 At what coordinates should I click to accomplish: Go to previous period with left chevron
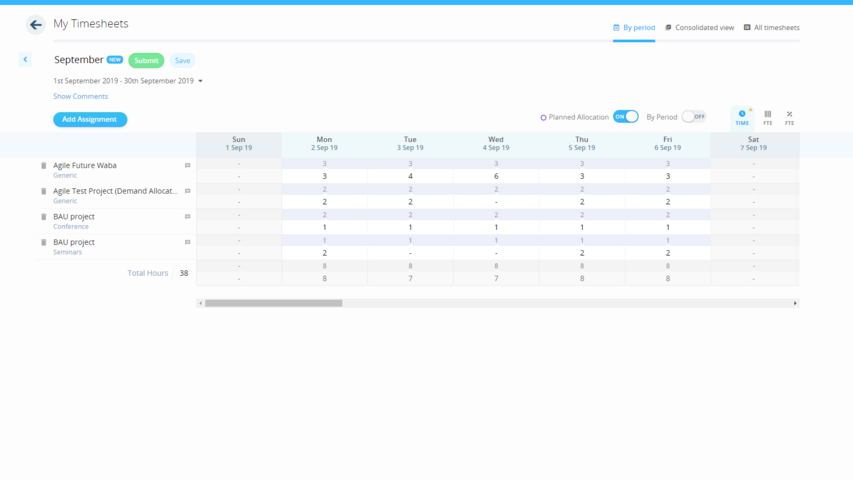tap(25, 60)
